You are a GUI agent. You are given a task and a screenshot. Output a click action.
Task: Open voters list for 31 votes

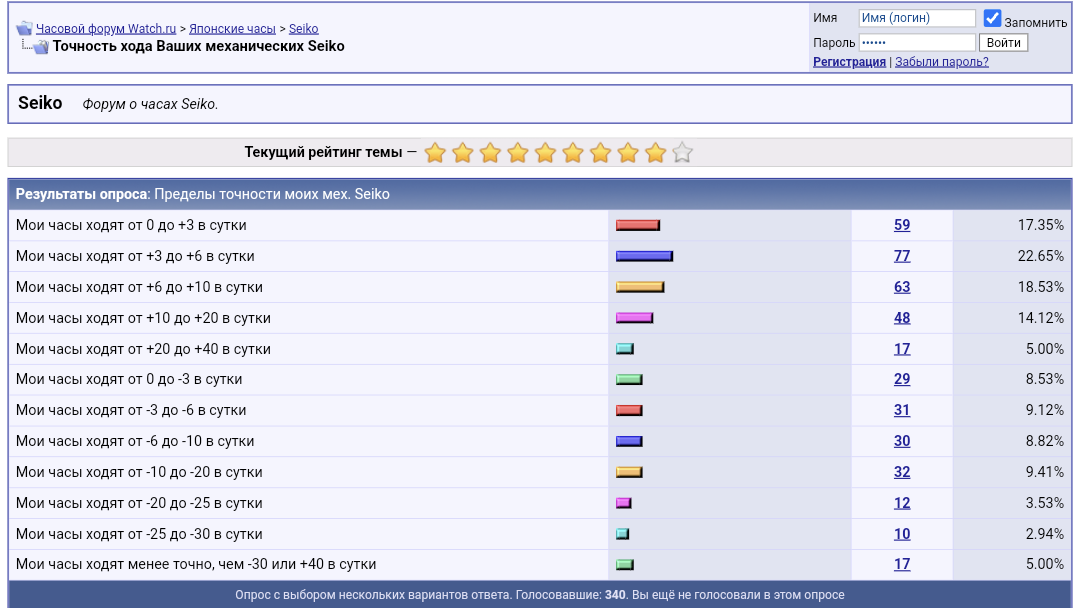902,410
